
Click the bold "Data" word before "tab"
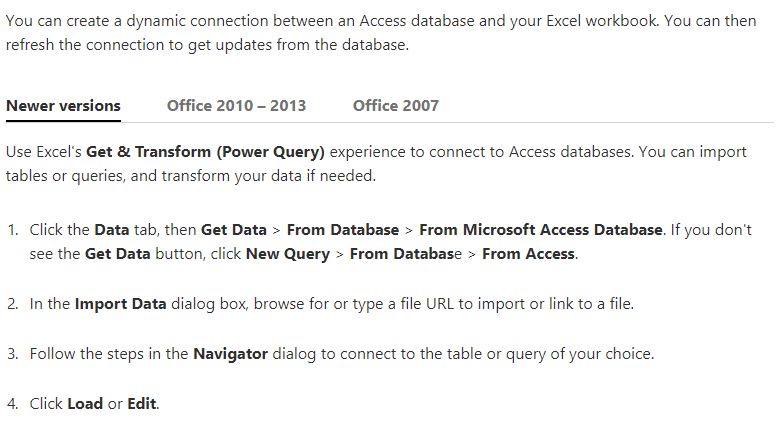(x=112, y=229)
